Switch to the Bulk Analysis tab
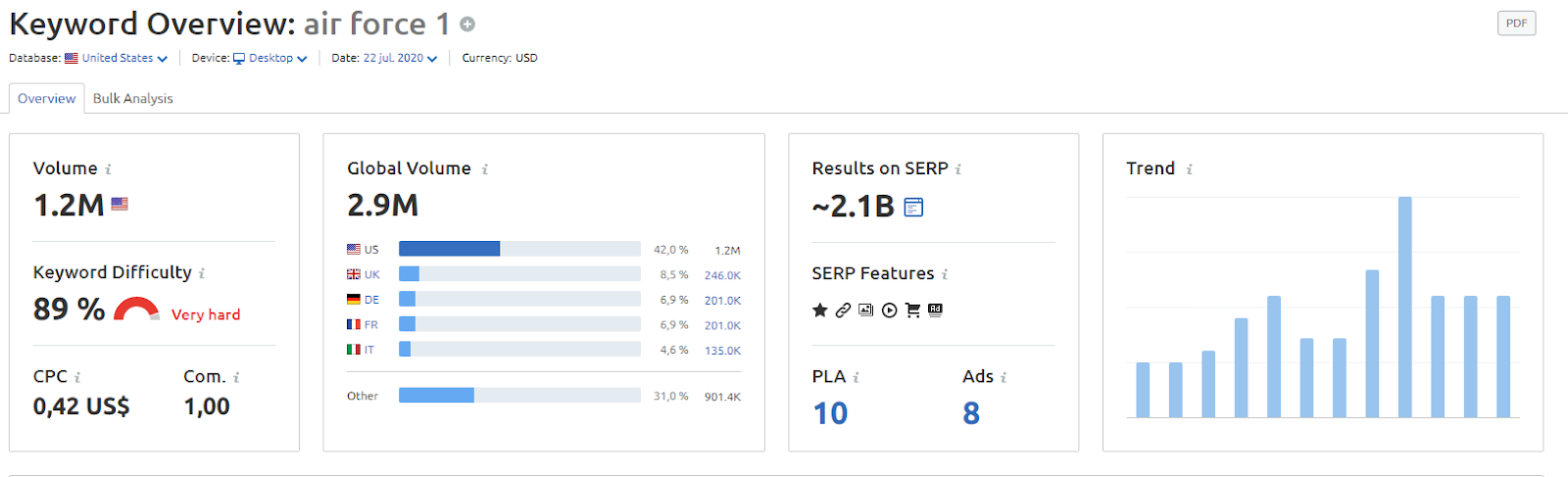The height and width of the screenshot is (477, 1568). click(133, 98)
